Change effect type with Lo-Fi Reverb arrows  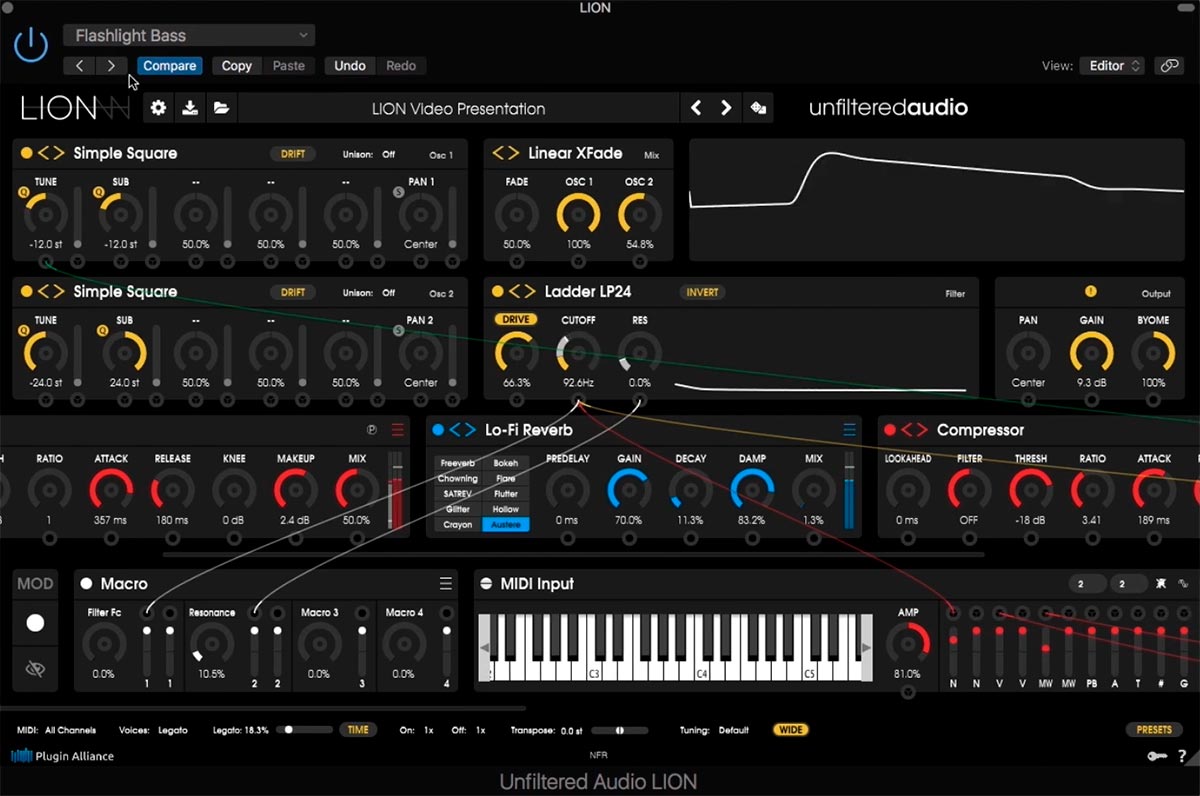[463, 430]
